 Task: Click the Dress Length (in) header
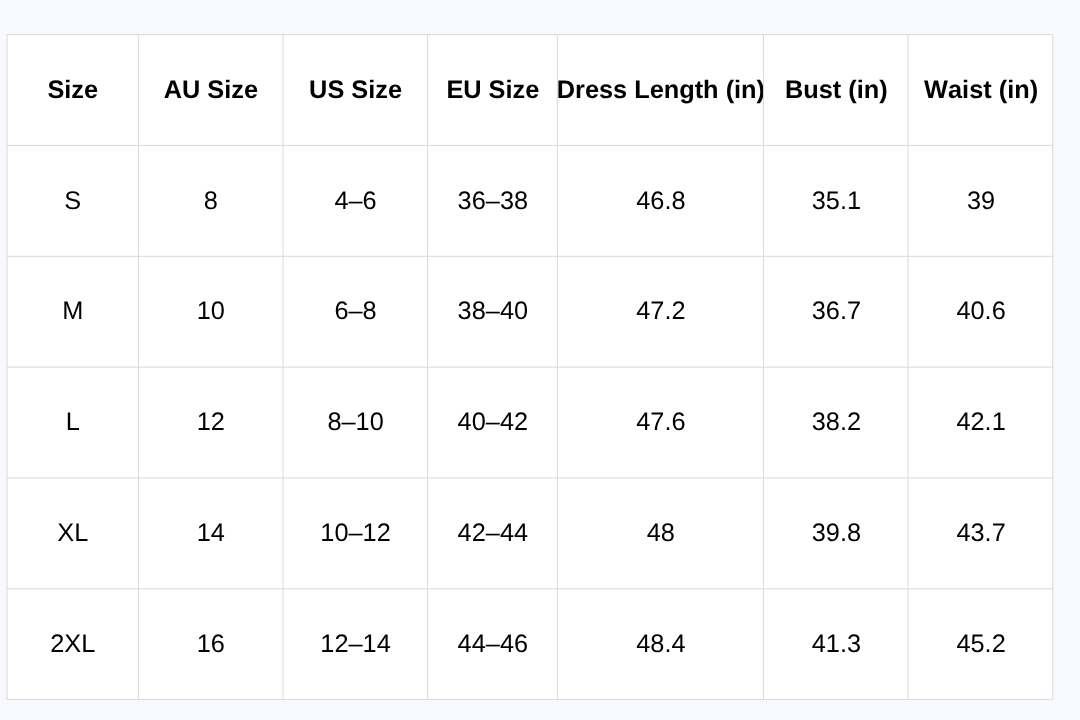click(x=661, y=90)
